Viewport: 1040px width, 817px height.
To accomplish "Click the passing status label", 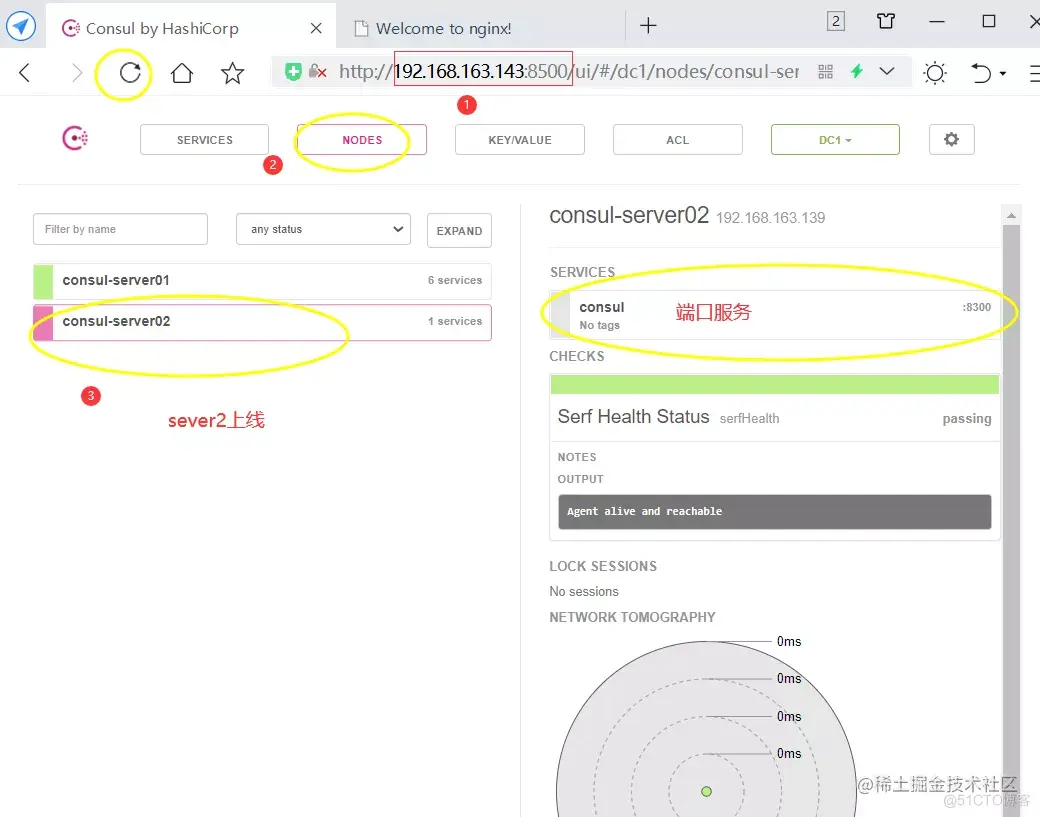I will click(966, 418).
